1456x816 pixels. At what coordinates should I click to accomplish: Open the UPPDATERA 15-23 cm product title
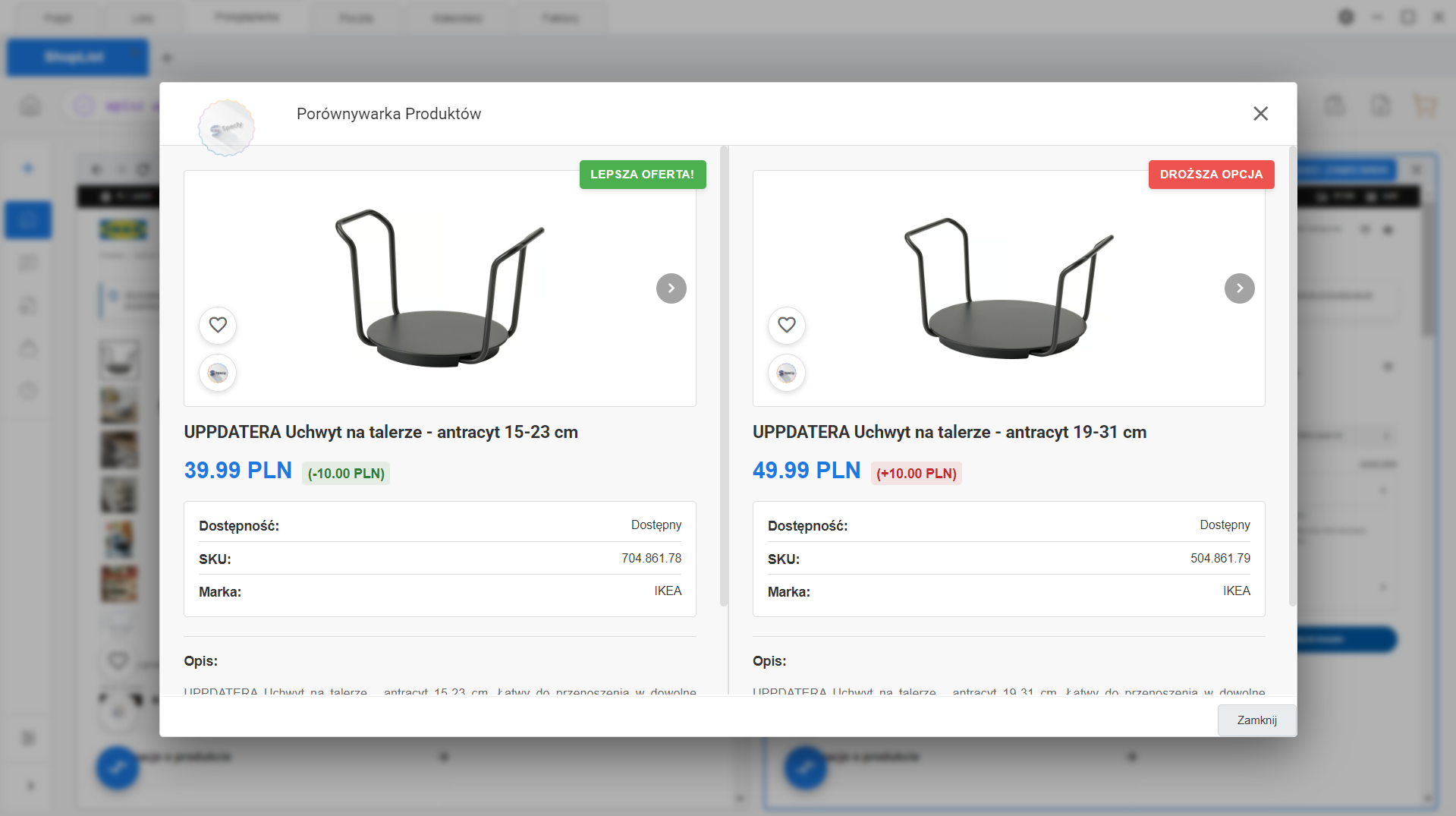[381, 432]
